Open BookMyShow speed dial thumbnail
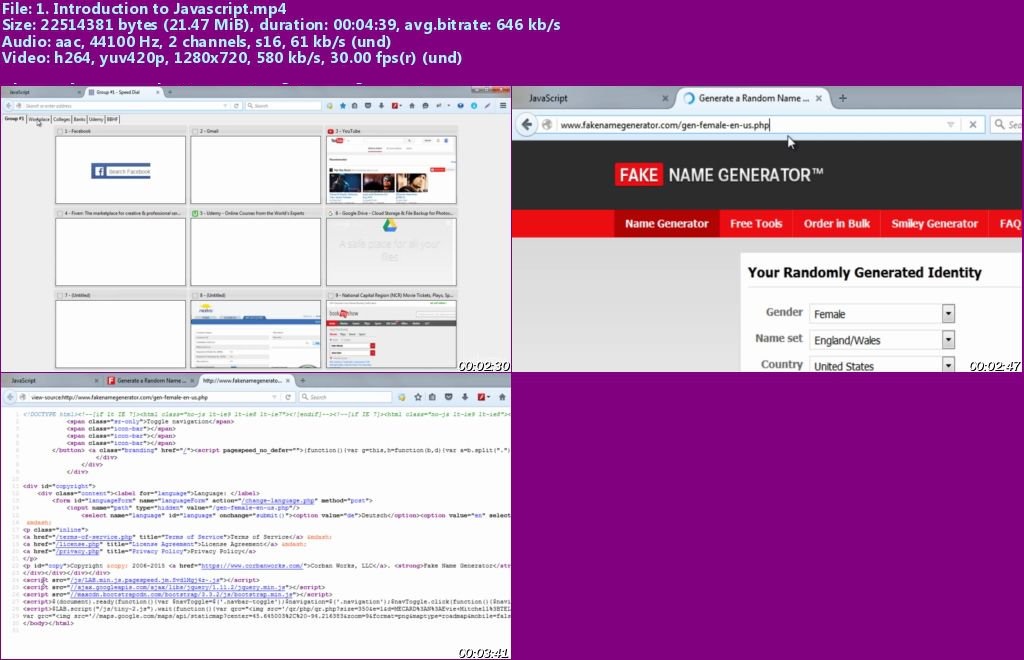The width and height of the screenshot is (1024, 660). [391, 334]
